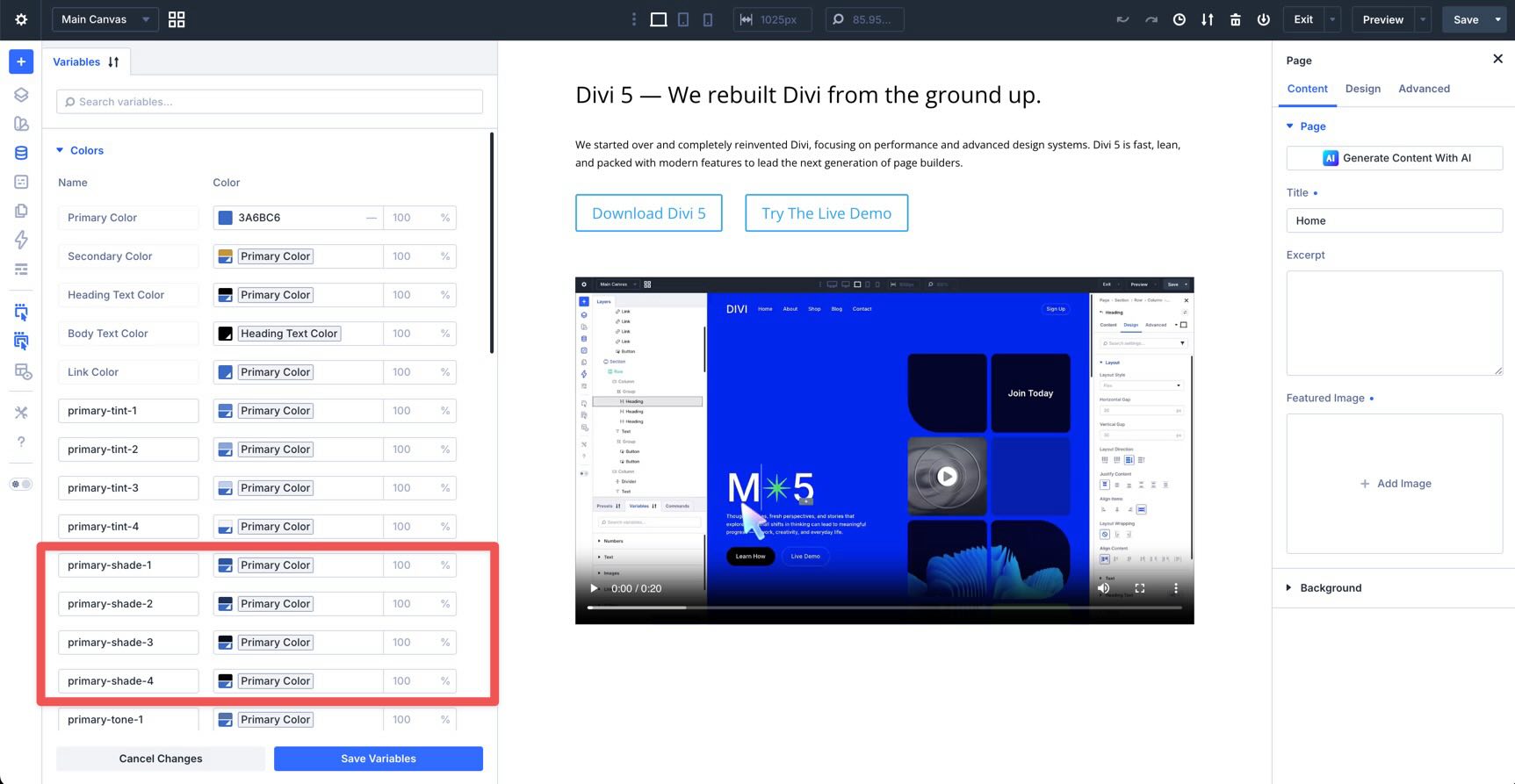1515x784 pixels.
Task: Switch to the Design tab
Action: (1363, 89)
